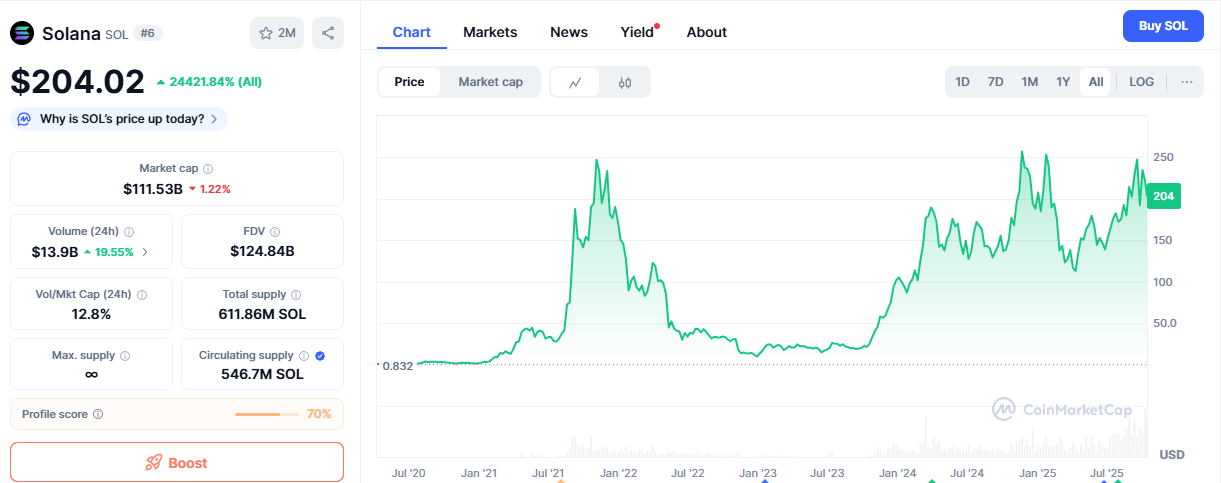Toggle the LOG scale option
Viewport: 1221px width, 483px height.
1141,82
